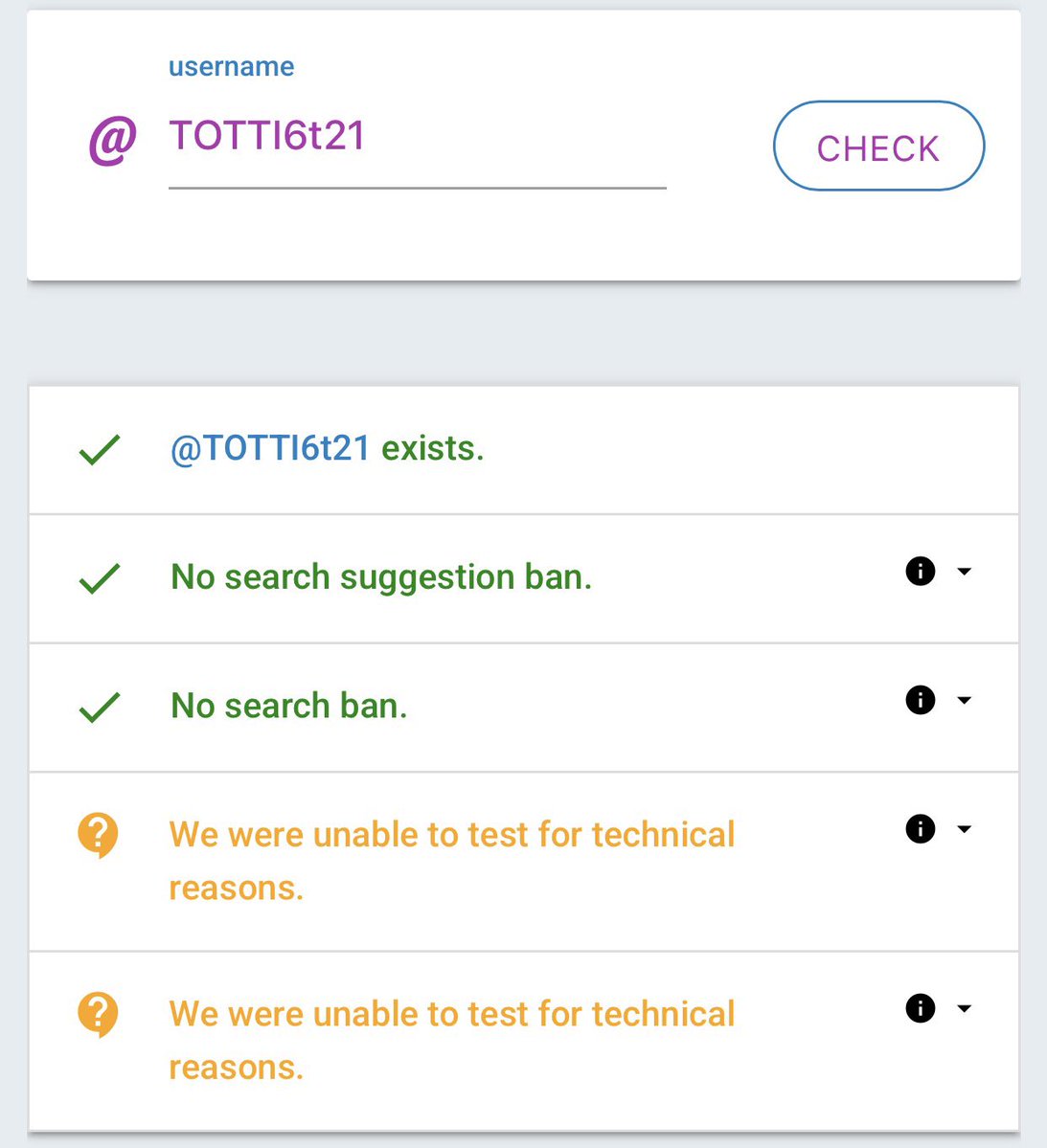1047x1148 pixels.
Task: Click info icon in first "unable to test" row
Action: 920,828
